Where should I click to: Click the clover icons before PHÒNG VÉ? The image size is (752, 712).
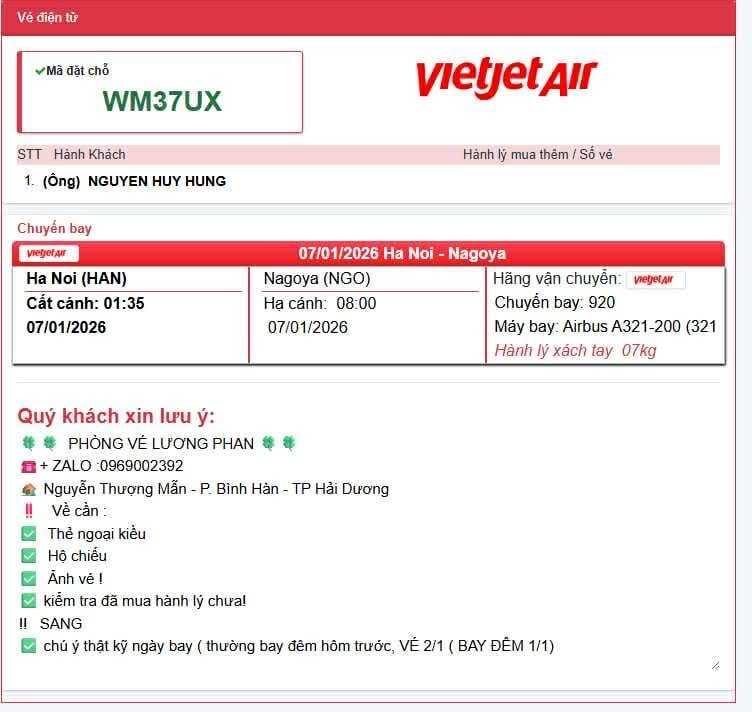[x=36, y=443]
